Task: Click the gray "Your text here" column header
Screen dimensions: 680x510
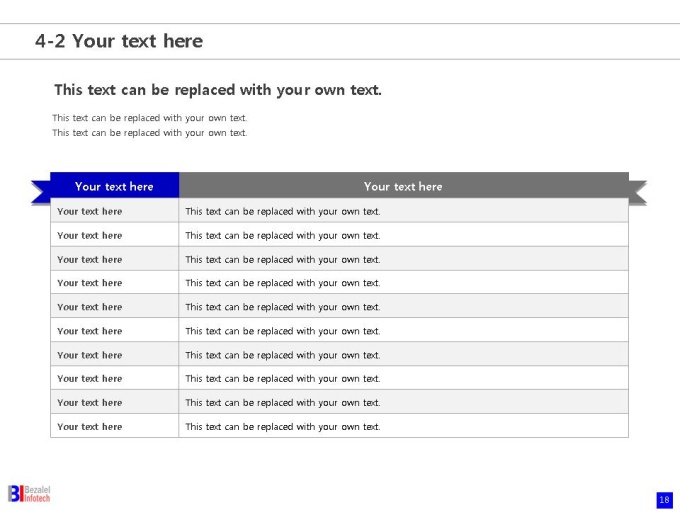Action: [403, 186]
